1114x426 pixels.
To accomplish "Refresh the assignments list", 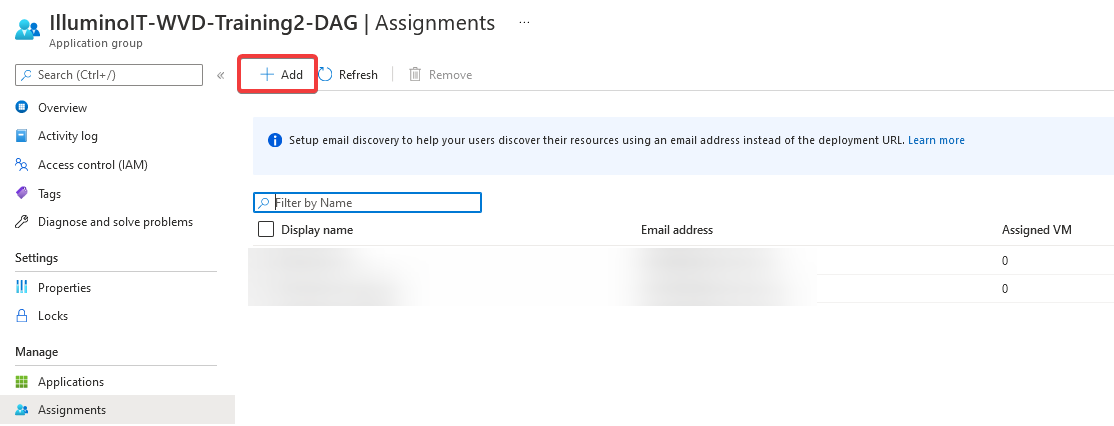I will click(x=347, y=75).
